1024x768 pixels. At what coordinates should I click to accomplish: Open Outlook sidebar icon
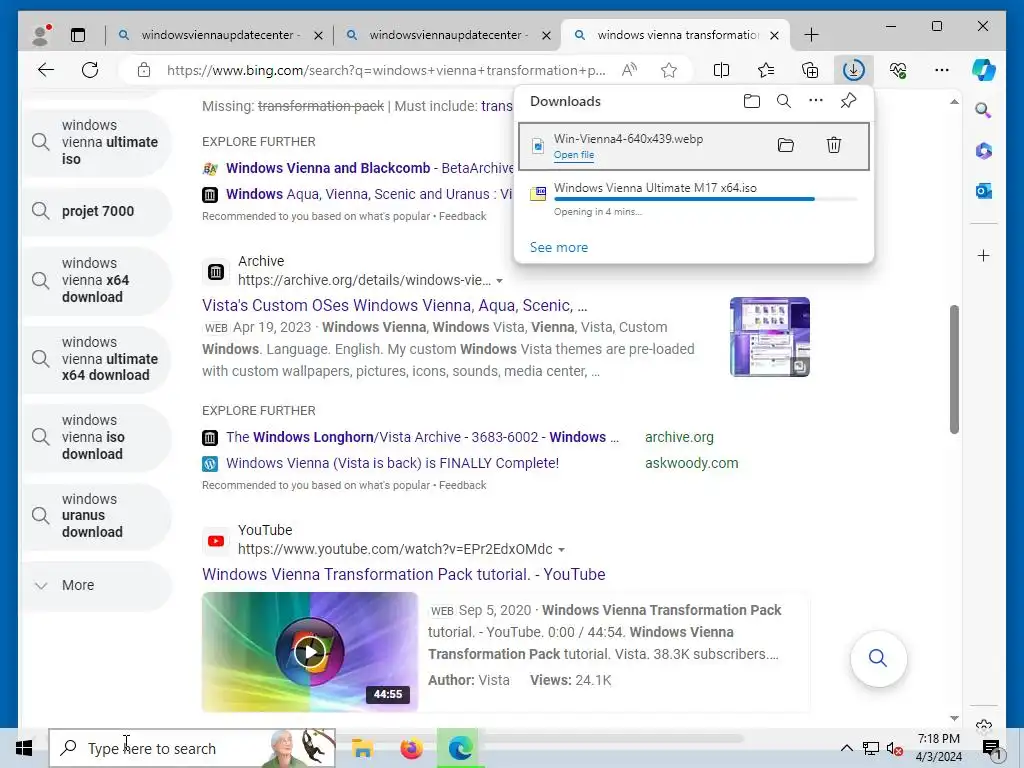coord(984,191)
